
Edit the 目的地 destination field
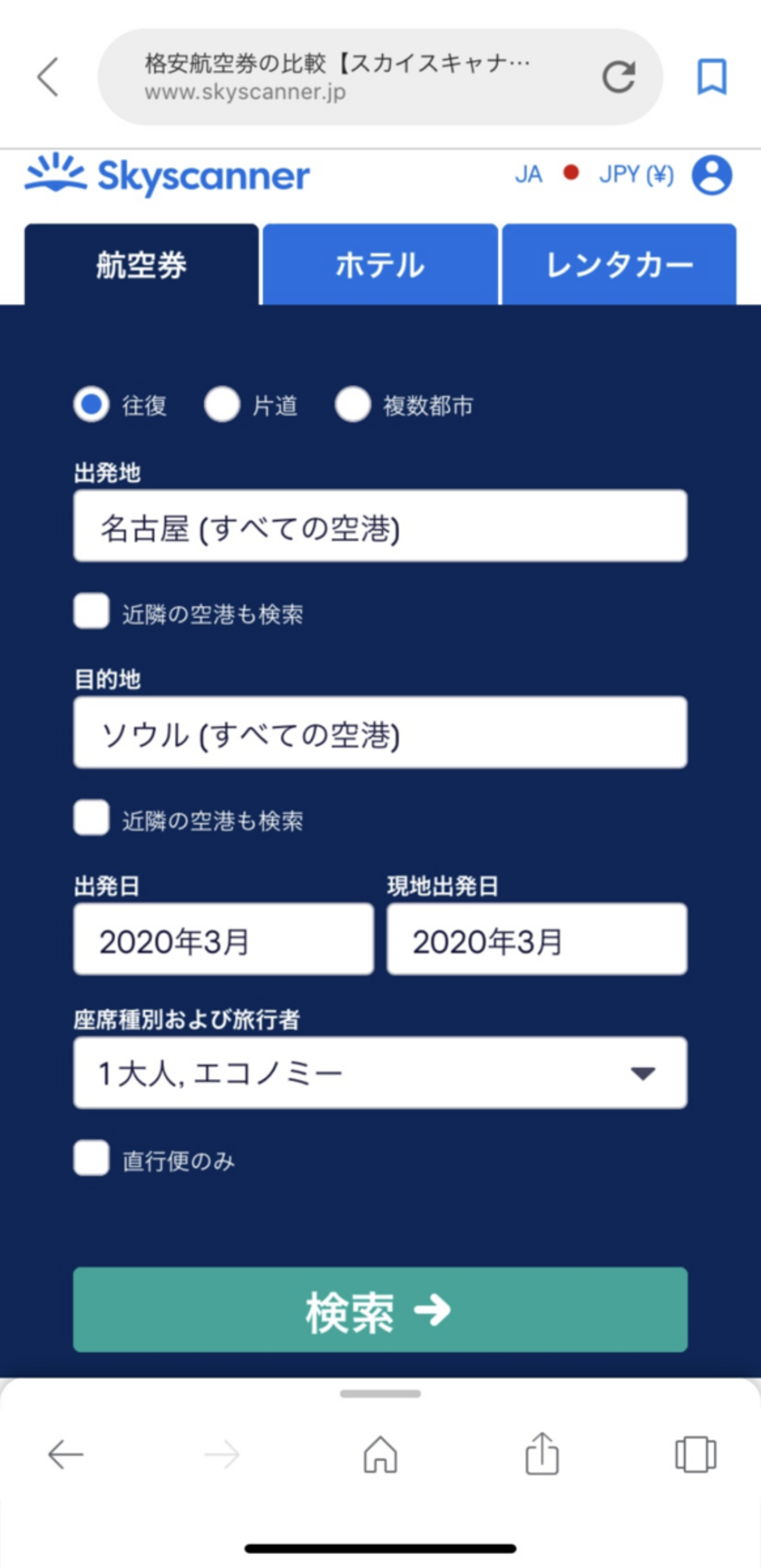(x=380, y=733)
